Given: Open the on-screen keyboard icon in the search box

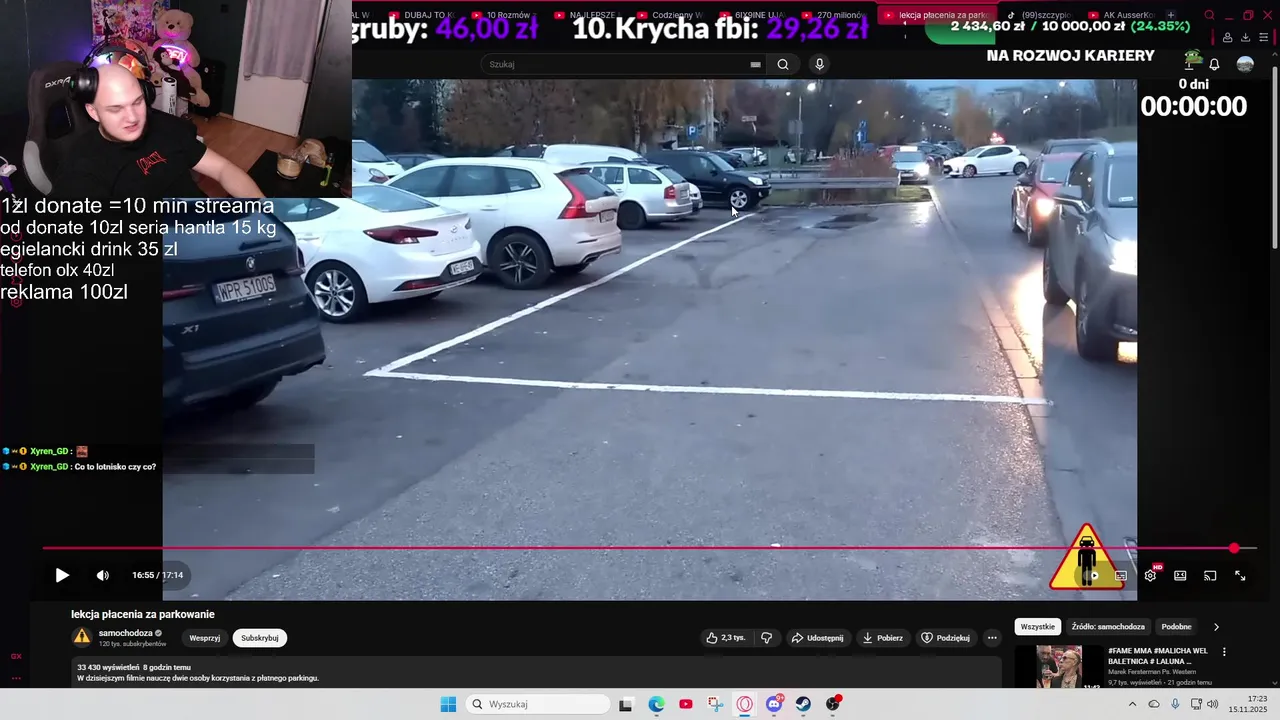Looking at the screenshot, I should [x=756, y=64].
